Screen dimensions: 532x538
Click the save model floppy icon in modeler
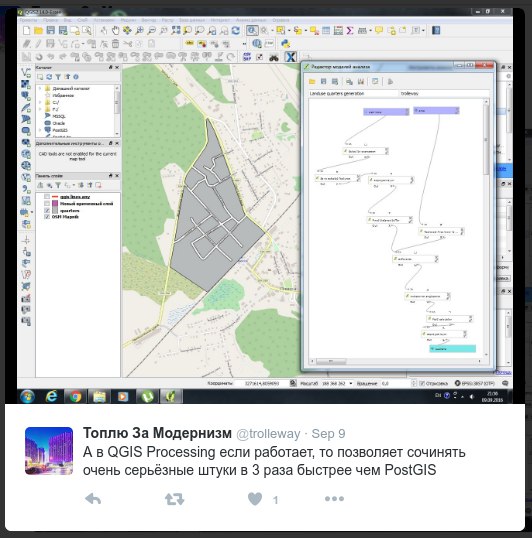(323, 81)
